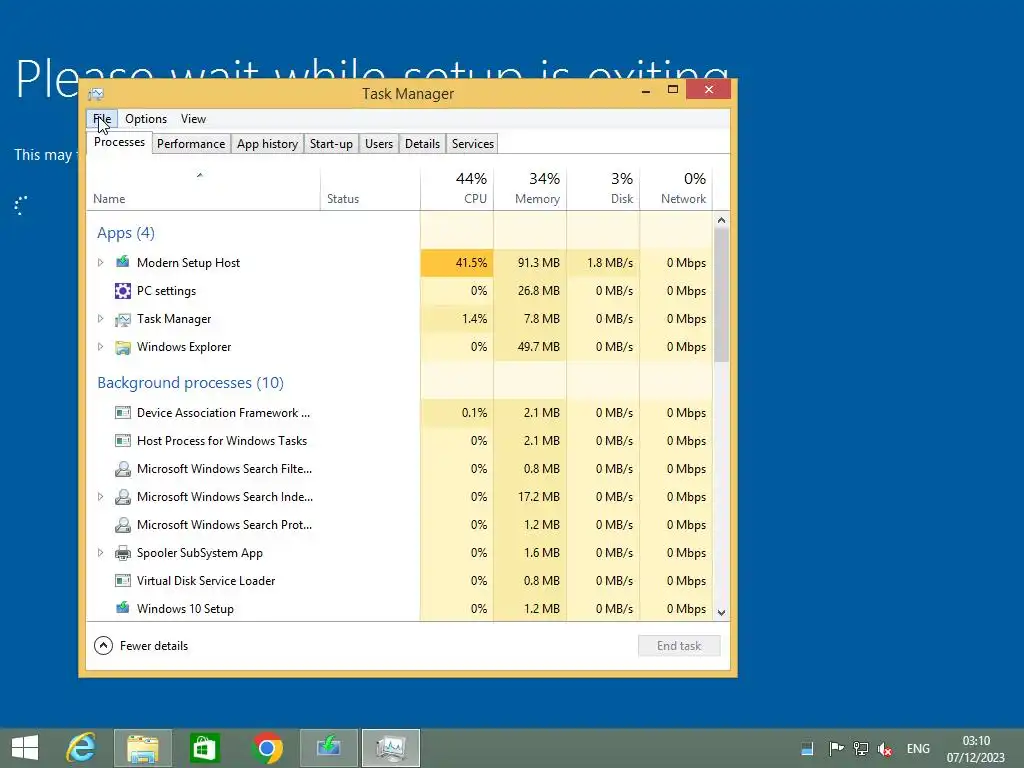Expand Microsoft Windows Search Indexer entry
This screenshot has width=1024, height=768.
(100, 497)
